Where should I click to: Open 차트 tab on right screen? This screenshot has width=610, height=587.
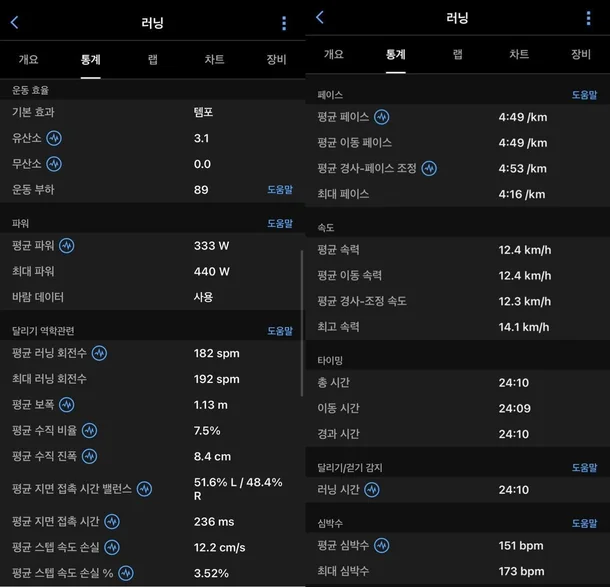519,54
